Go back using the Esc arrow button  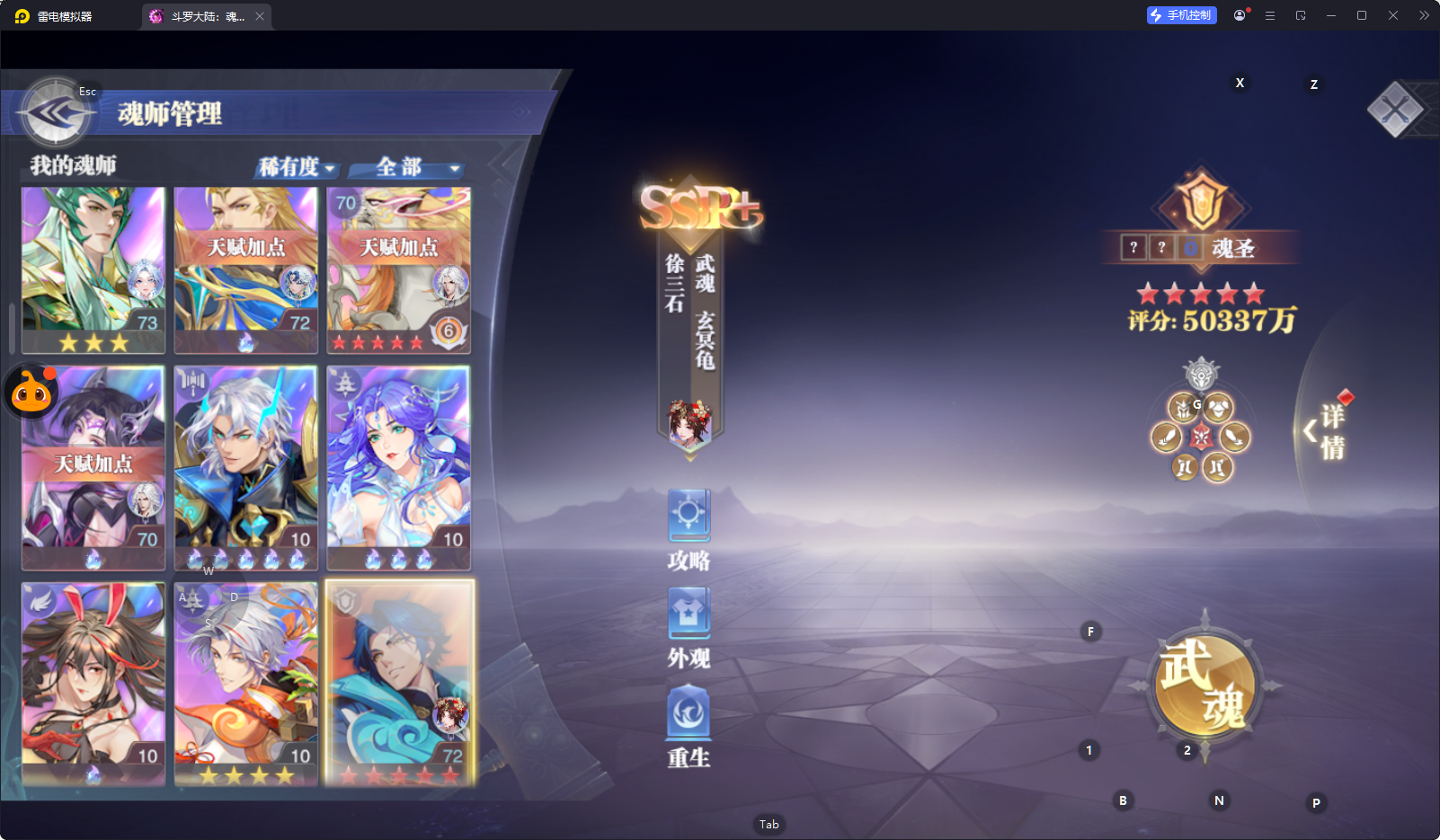(56, 113)
